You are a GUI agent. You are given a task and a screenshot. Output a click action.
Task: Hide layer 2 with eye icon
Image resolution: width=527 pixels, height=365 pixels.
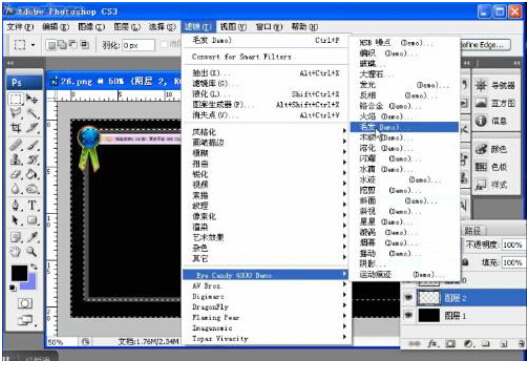click(x=408, y=297)
